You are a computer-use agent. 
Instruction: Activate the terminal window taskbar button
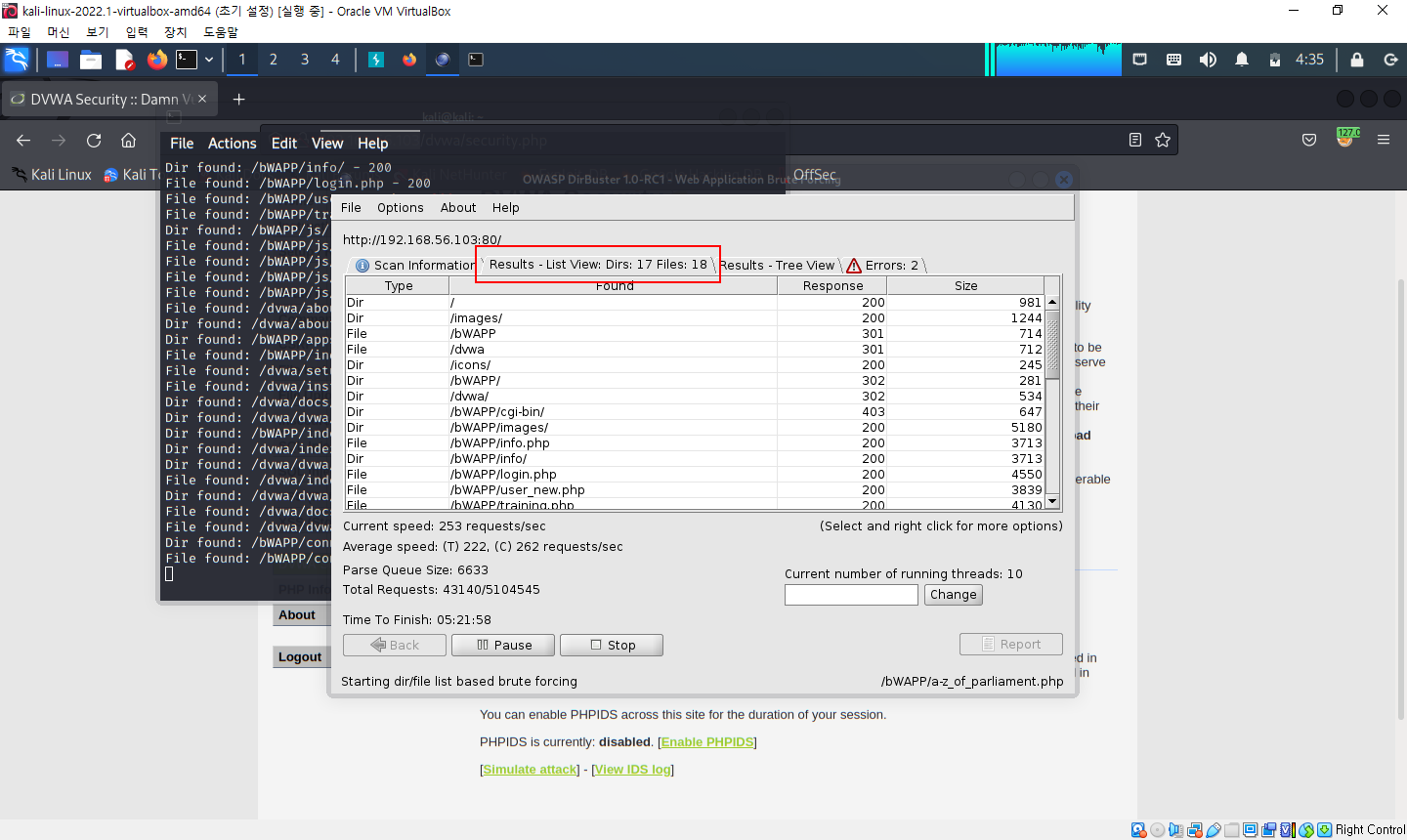[x=476, y=60]
